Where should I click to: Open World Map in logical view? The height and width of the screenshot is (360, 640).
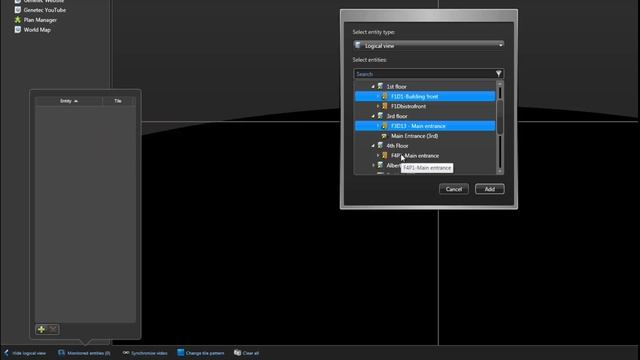coord(37,30)
